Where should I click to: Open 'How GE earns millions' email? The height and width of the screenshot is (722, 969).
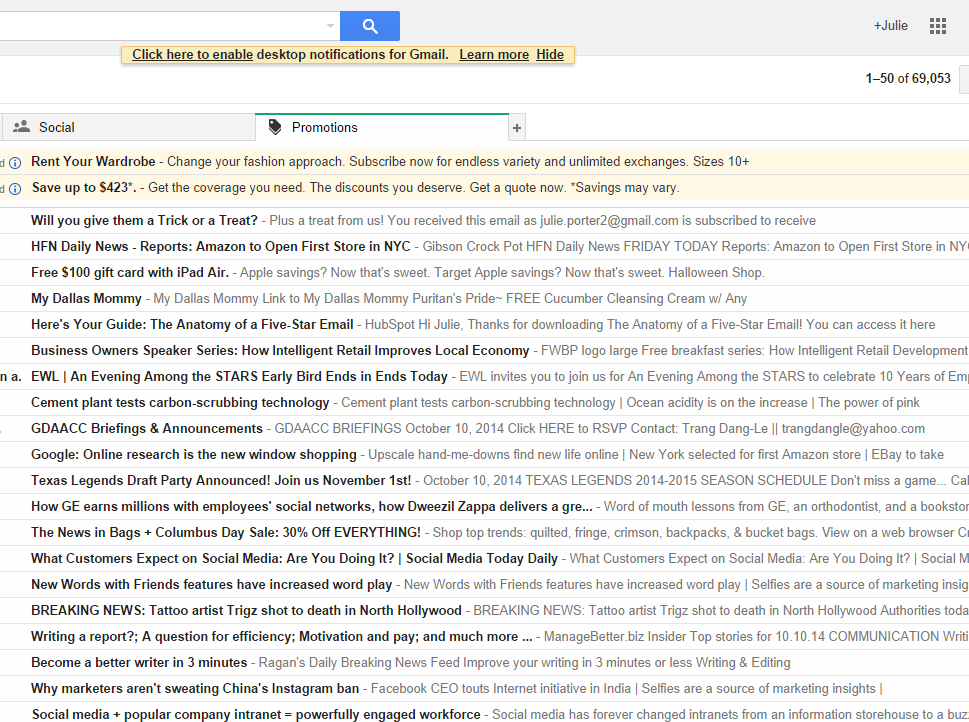tap(484, 506)
